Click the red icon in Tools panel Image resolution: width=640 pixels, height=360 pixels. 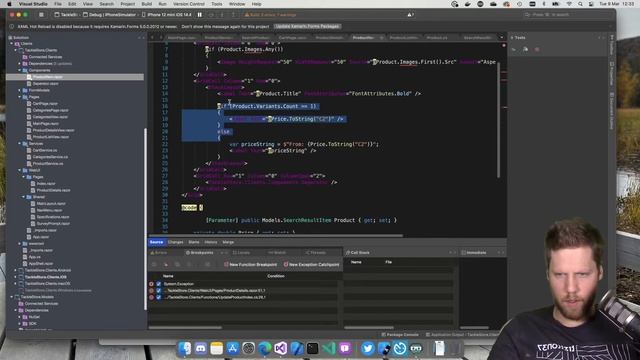537,49
